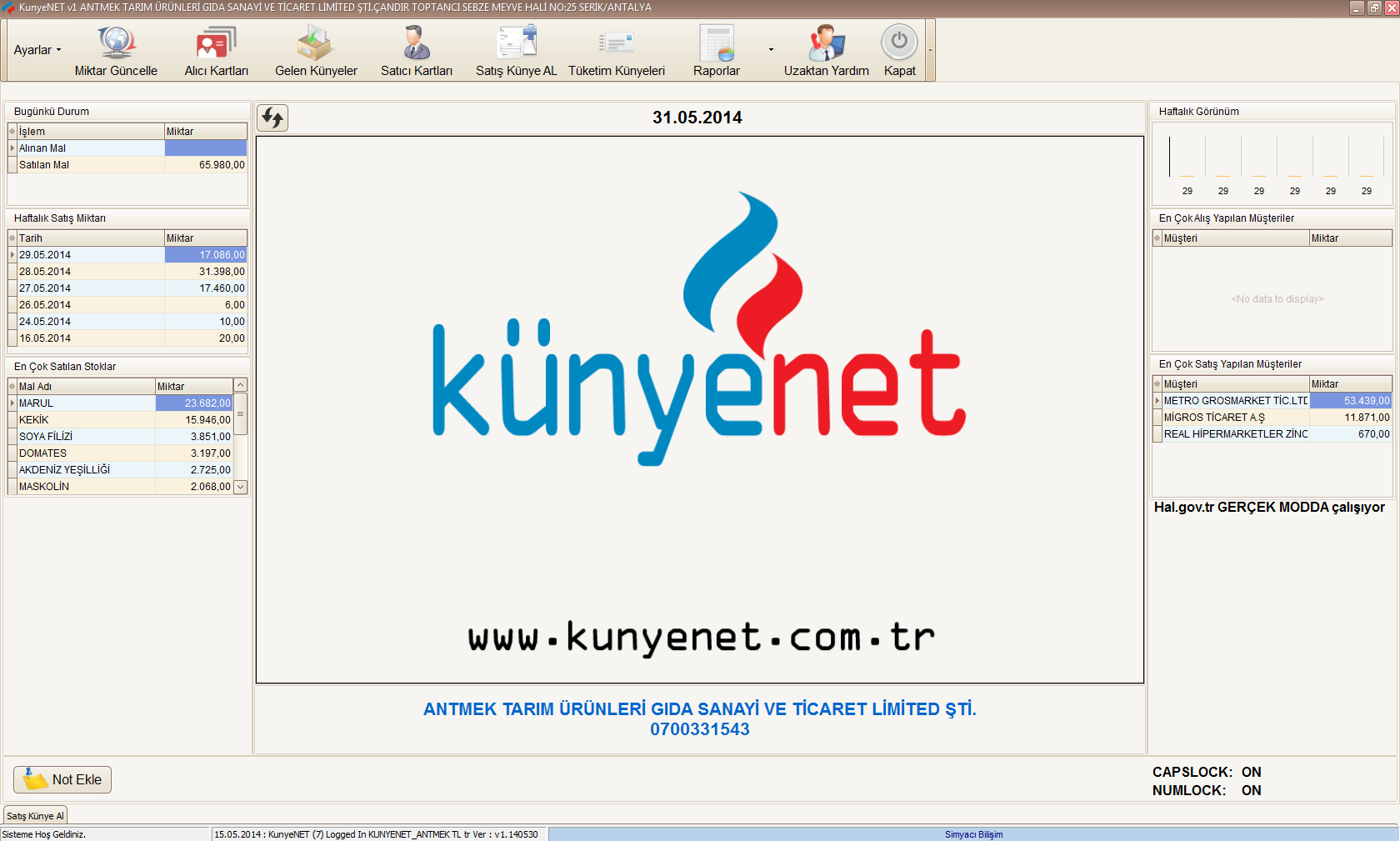Screen dimensions: 1400x841
Task: Open the toolbar overflow arrow
Action: tap(930, 50)
